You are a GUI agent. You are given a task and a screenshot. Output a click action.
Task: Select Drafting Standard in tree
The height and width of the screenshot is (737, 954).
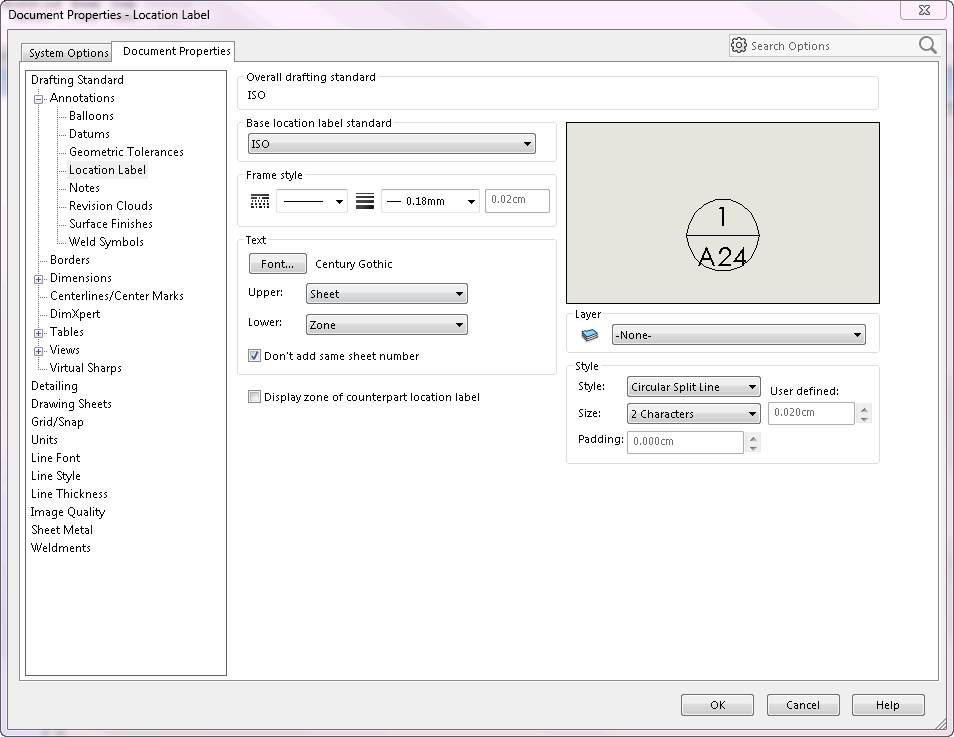(77, 80)
